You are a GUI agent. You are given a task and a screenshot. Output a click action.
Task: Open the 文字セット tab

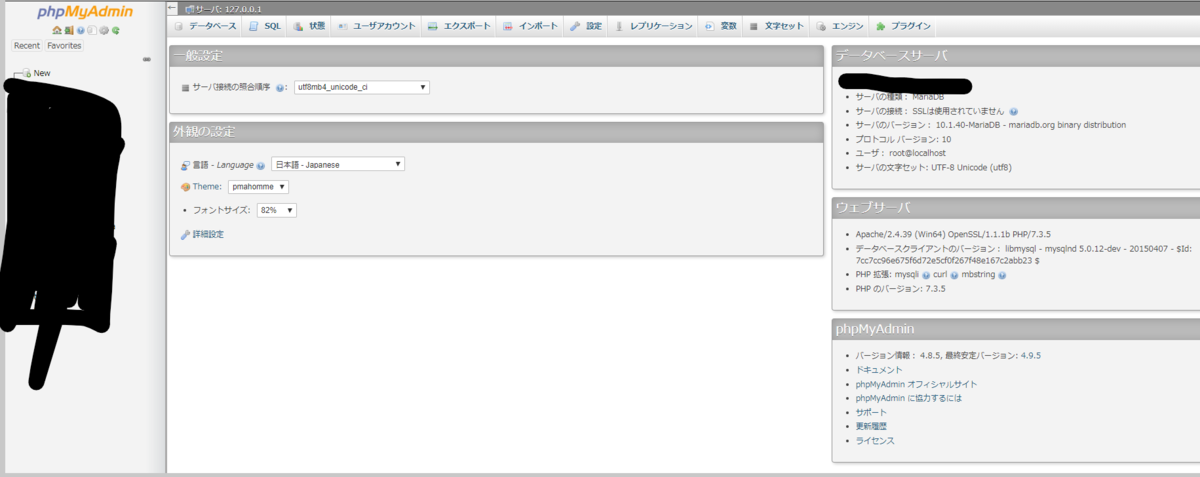776,26
